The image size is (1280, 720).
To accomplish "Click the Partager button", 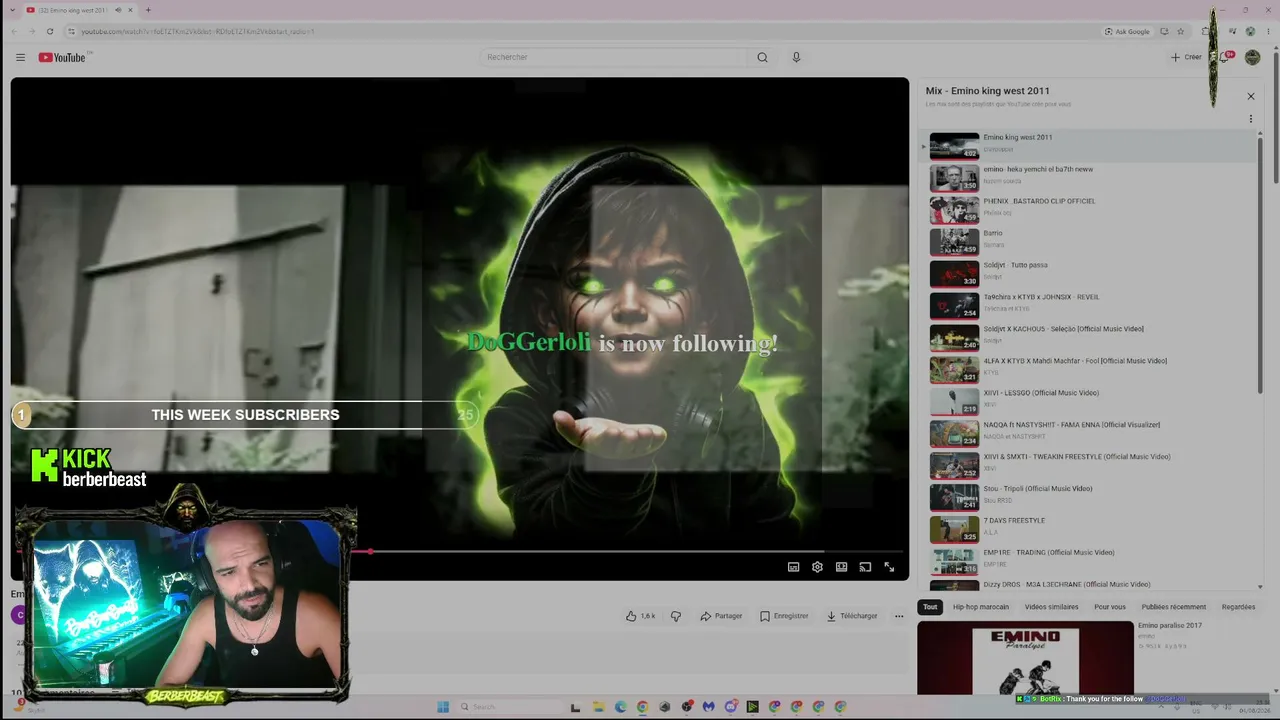I will pos(721,616).
